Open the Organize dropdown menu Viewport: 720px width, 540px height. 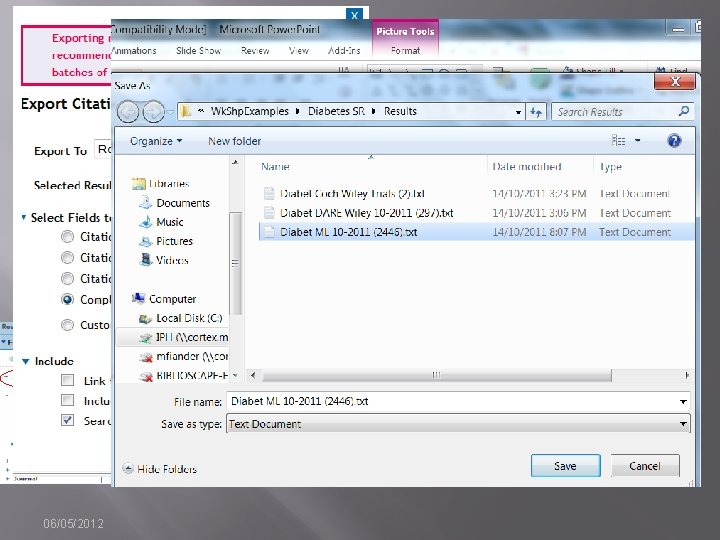point(156,141)
